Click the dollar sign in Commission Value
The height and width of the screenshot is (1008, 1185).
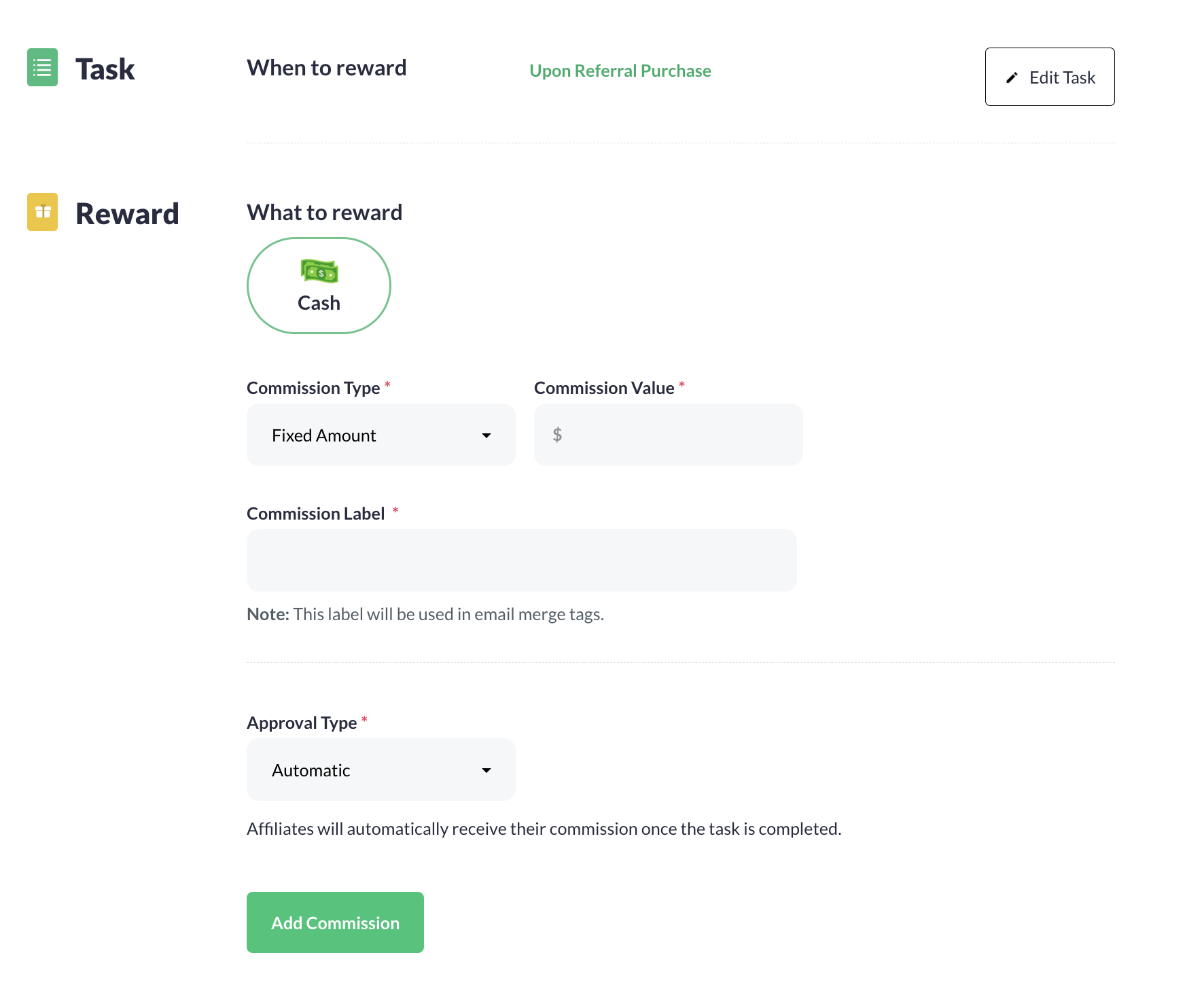[559, 435]
